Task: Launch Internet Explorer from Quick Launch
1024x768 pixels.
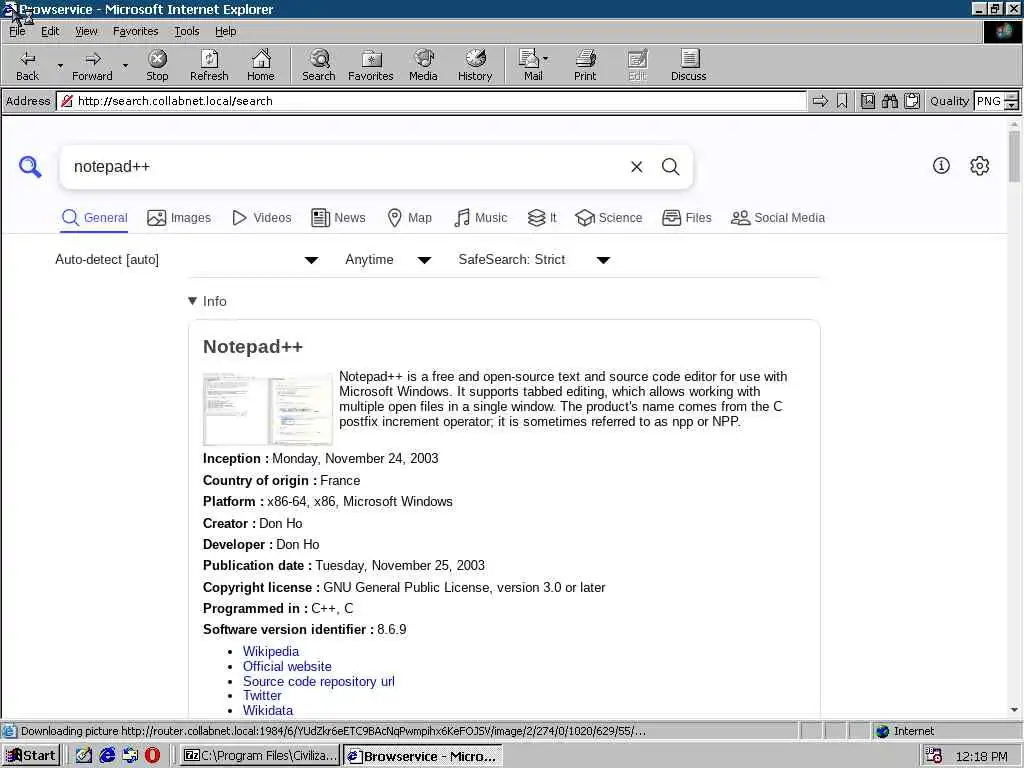Action: point(107,756)
